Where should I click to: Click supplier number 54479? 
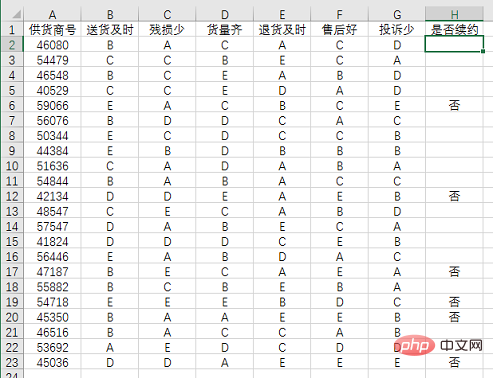click(52, 60)
